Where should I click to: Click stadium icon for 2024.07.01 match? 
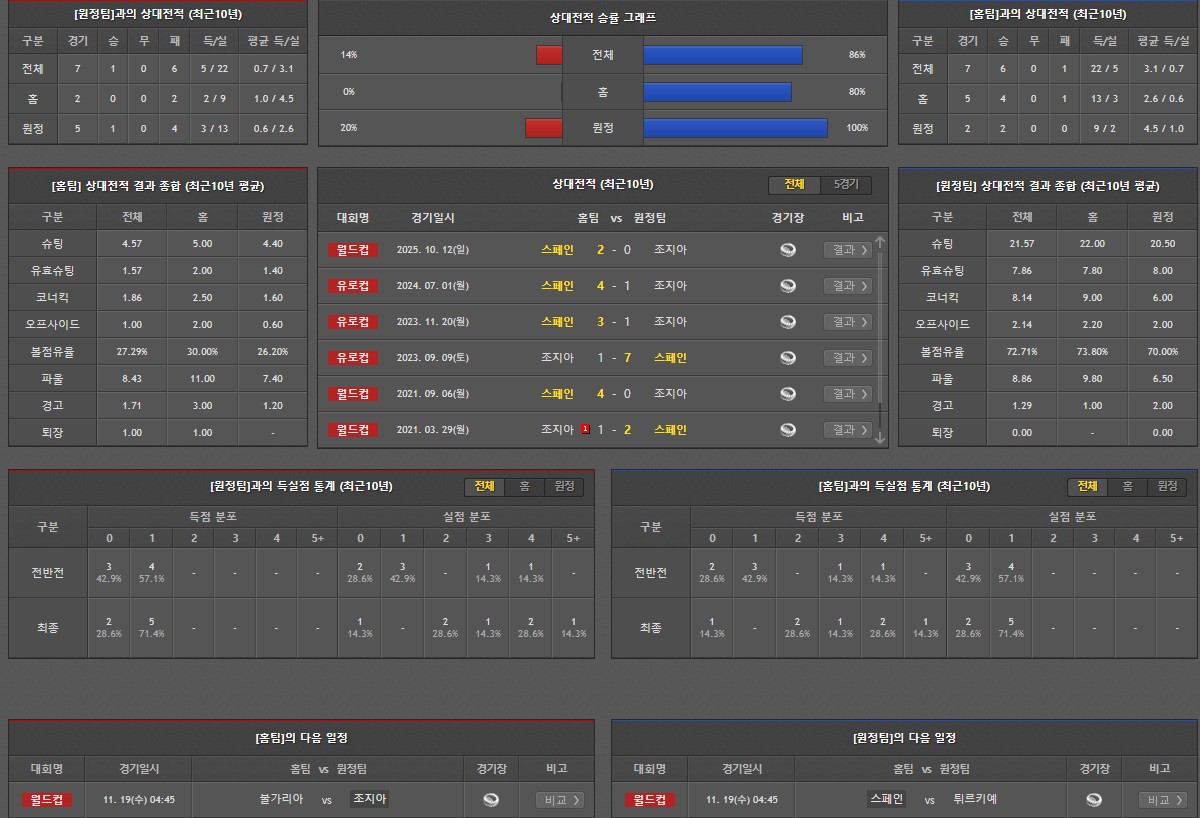788,286
